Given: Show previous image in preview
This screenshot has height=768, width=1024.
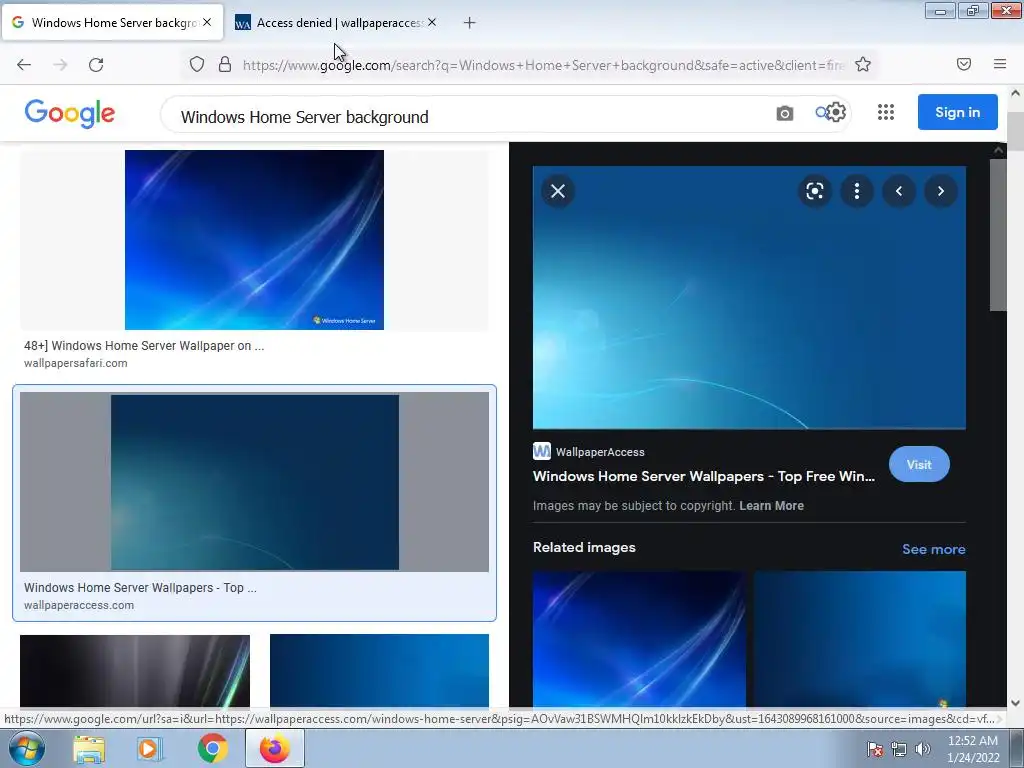Looking at the screenshot, I should (899, 191).
